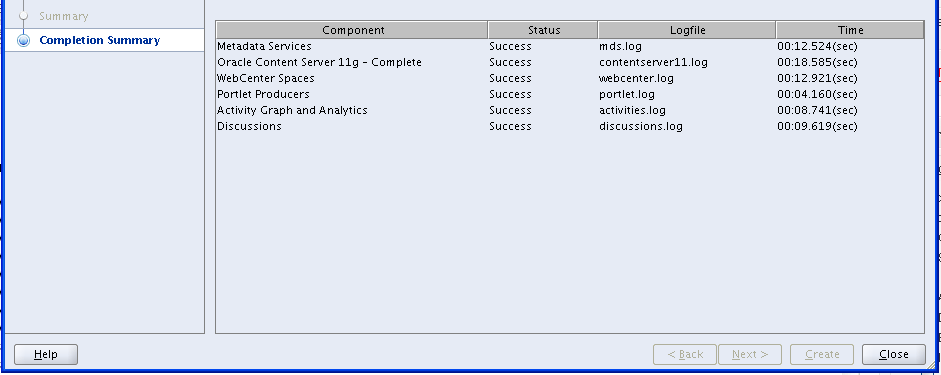The width and height of the screenshot is (941, 375).
Task: Click the Time column header
Action: 850,30
